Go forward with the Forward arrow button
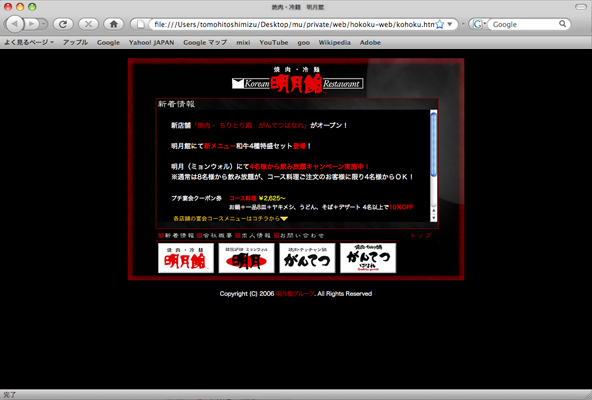The height and width of the screenshot is (400, 592). point(31,24)
